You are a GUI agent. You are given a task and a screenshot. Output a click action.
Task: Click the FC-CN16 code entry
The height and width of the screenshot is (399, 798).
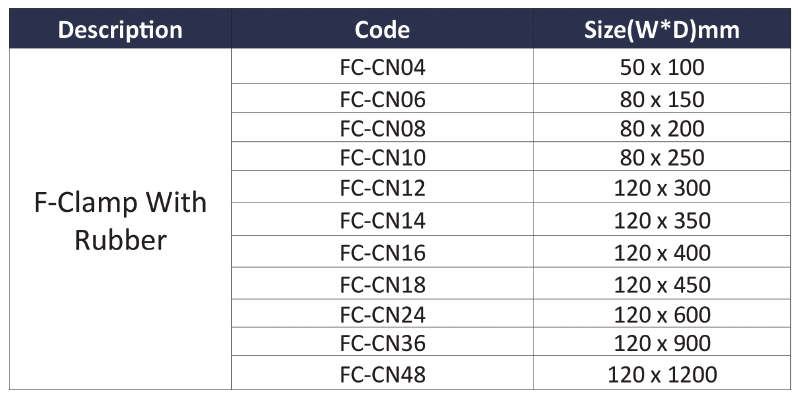click(382, 252)
